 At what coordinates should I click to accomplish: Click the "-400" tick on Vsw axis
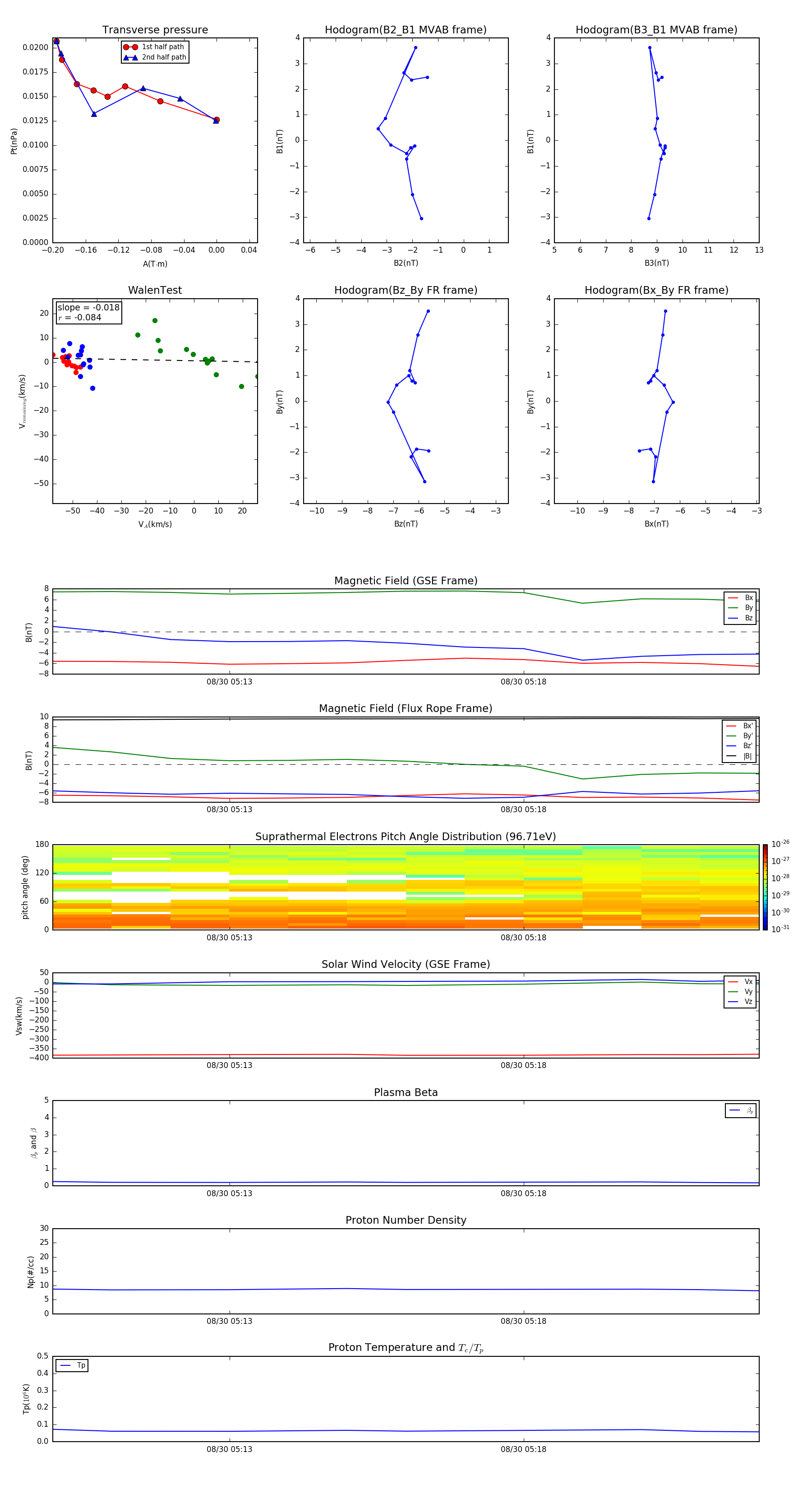pos(39,1058)
